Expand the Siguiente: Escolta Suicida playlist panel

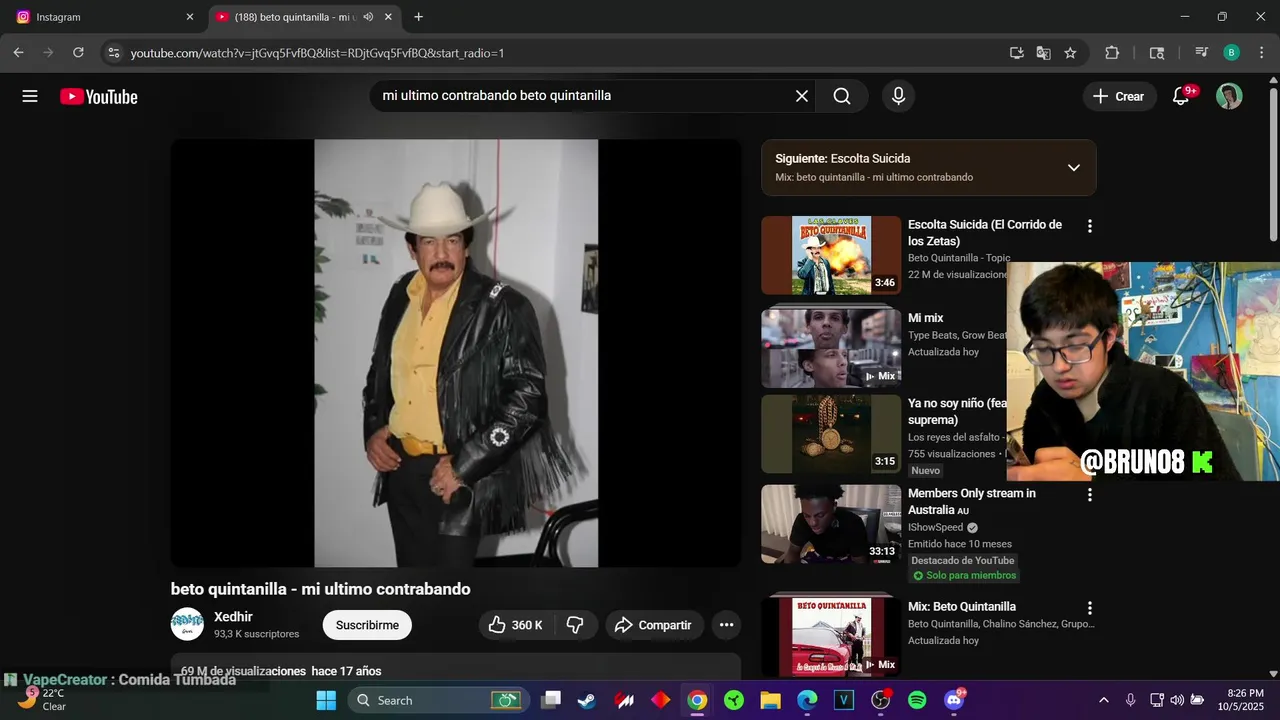click(x=1073, y=168)
